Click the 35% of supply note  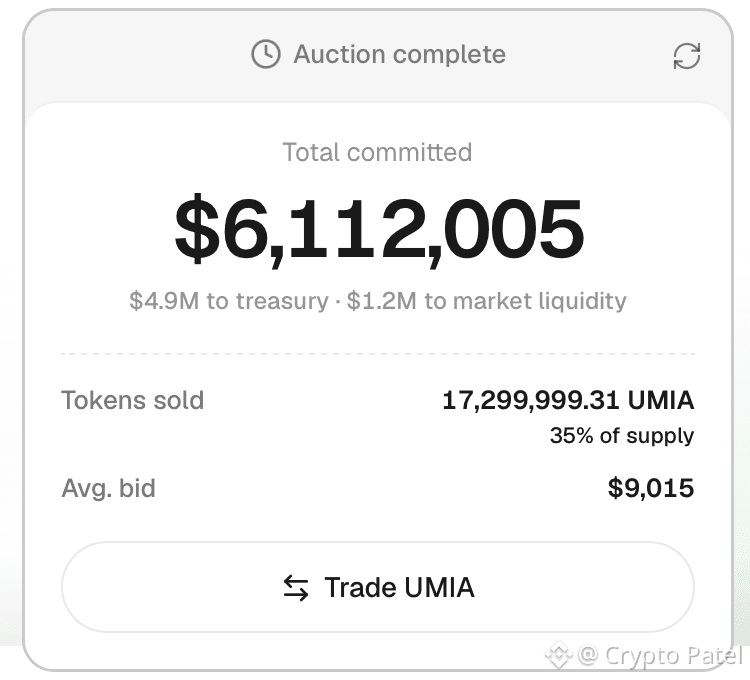622,436
